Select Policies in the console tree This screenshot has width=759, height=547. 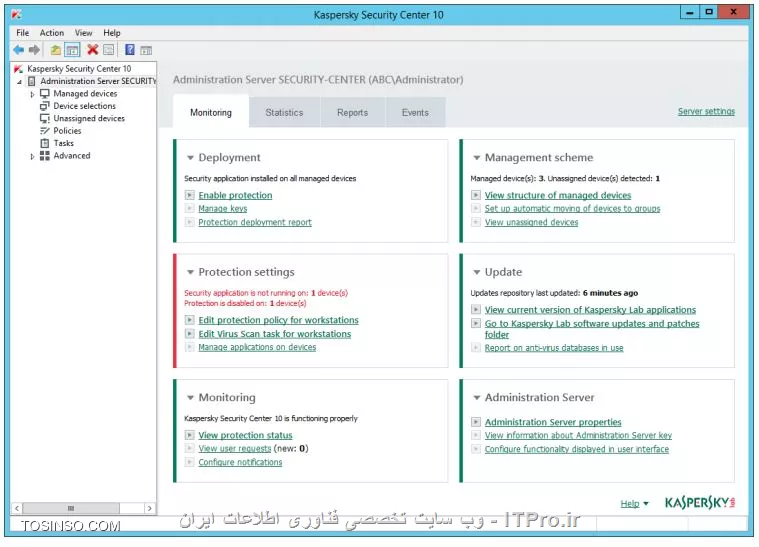[x=67, y=131]
